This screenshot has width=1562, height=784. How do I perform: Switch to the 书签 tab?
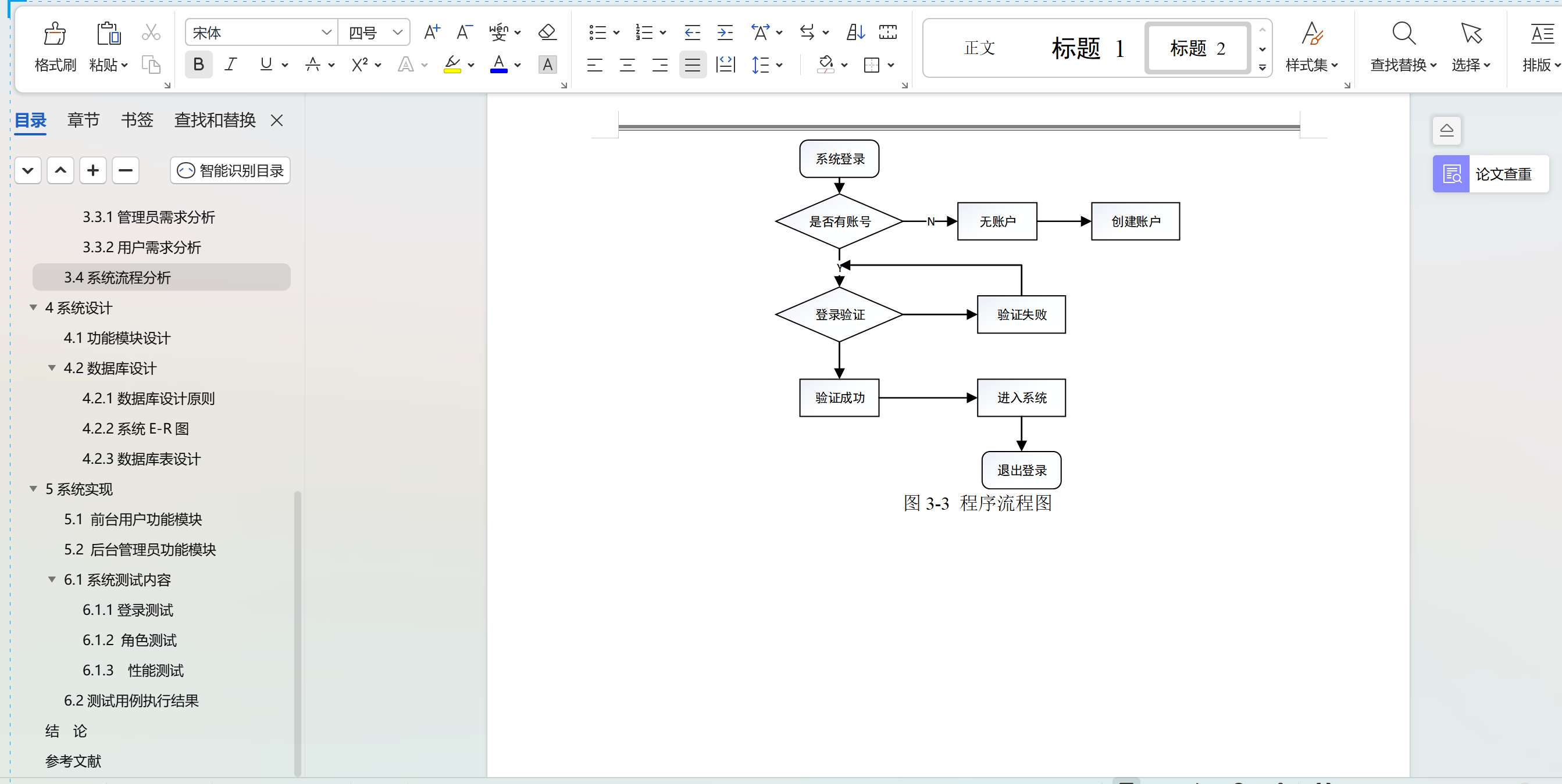tap(137, 120)
